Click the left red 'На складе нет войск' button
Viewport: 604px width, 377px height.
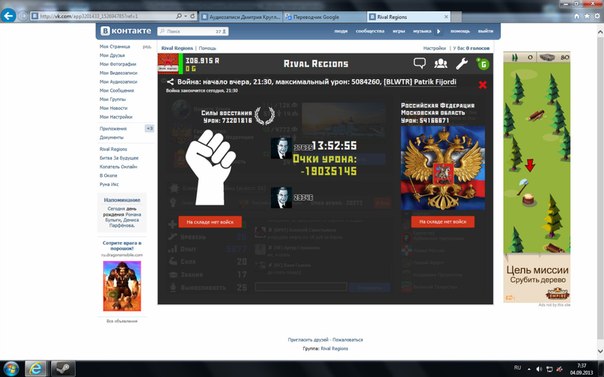point(210,222)
